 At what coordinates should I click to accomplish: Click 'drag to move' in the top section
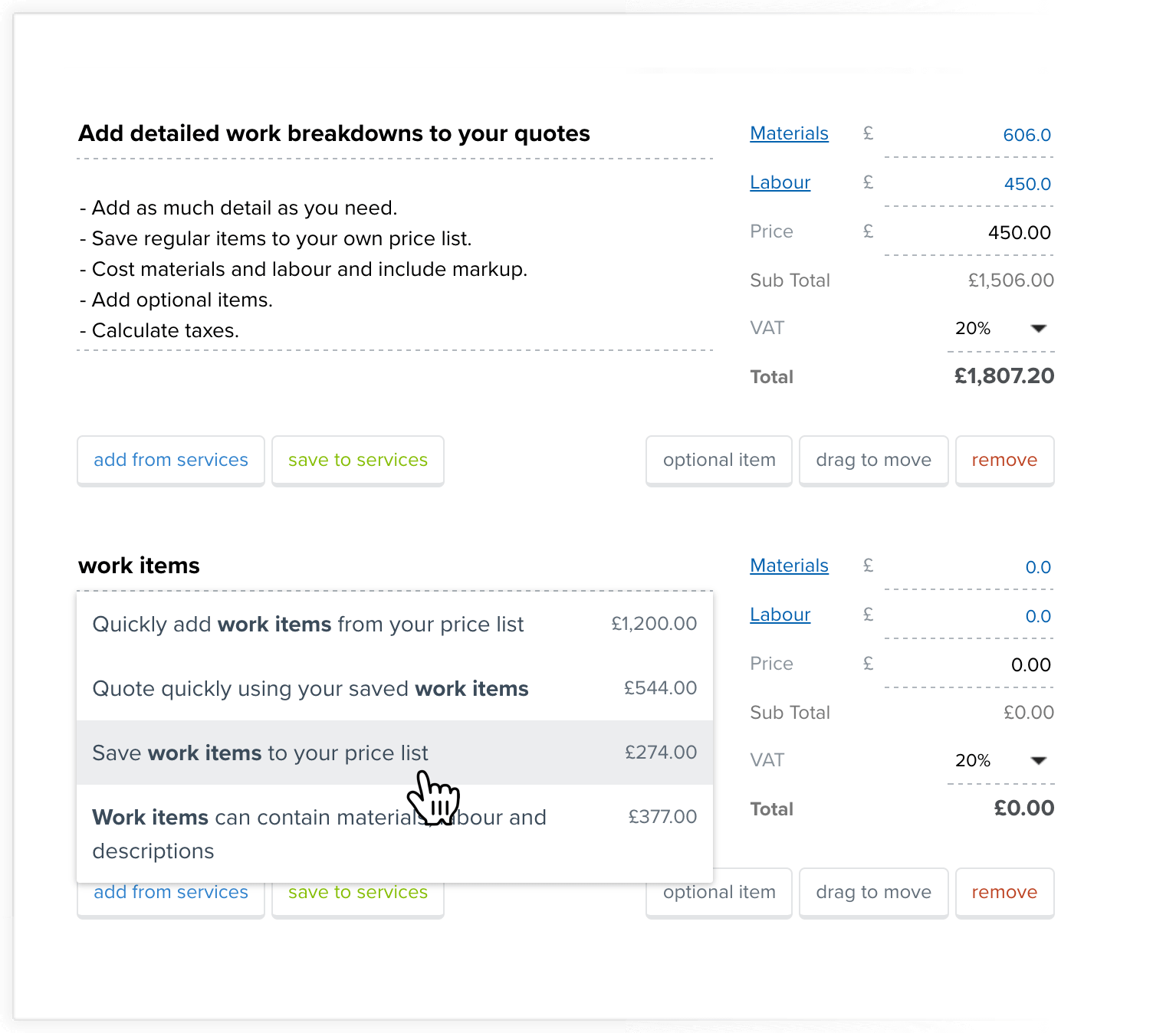point(873,460)
